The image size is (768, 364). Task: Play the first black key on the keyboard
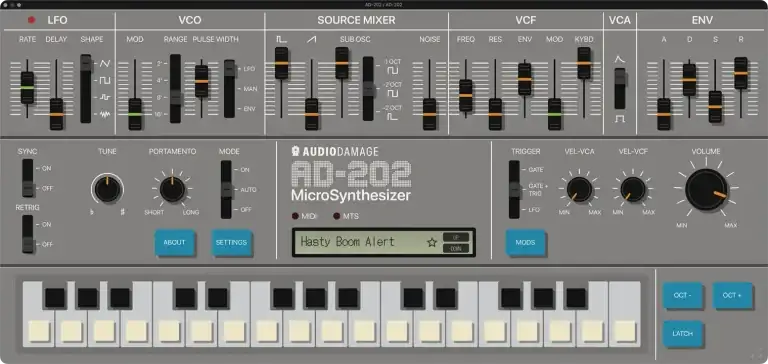(x=55, y=298)
